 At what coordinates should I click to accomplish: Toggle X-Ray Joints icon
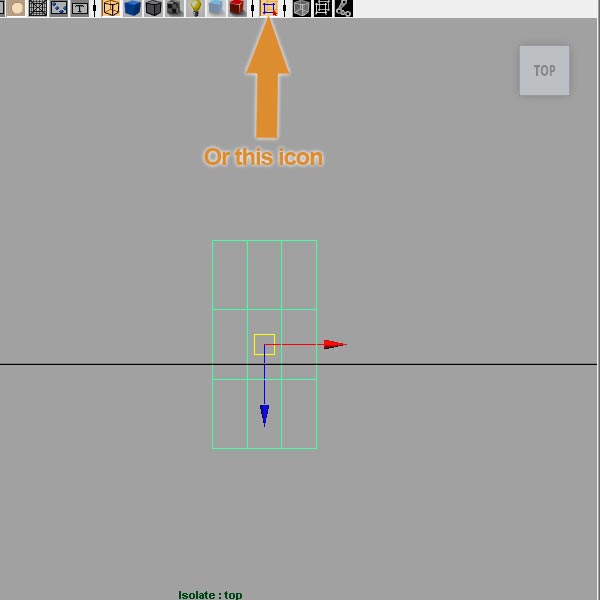[x=344, y=8]
